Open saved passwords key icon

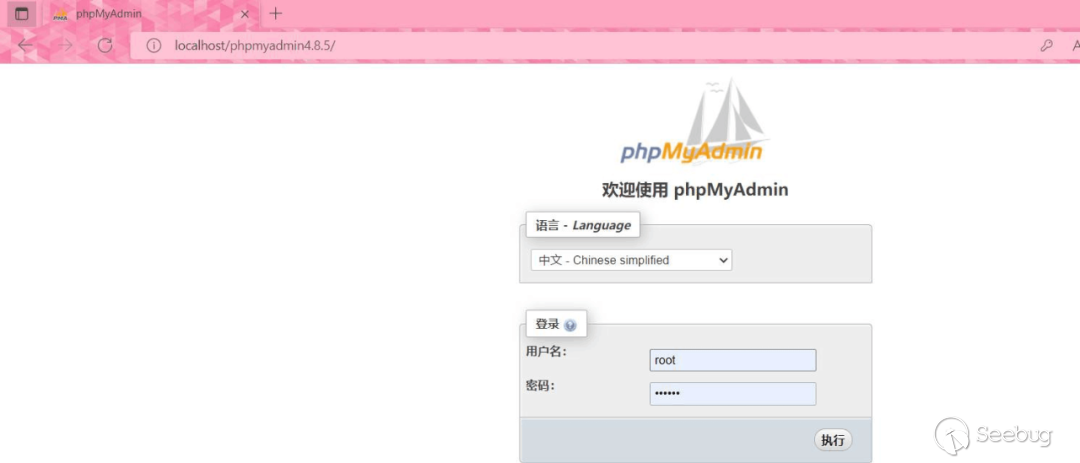point(1046,46)
